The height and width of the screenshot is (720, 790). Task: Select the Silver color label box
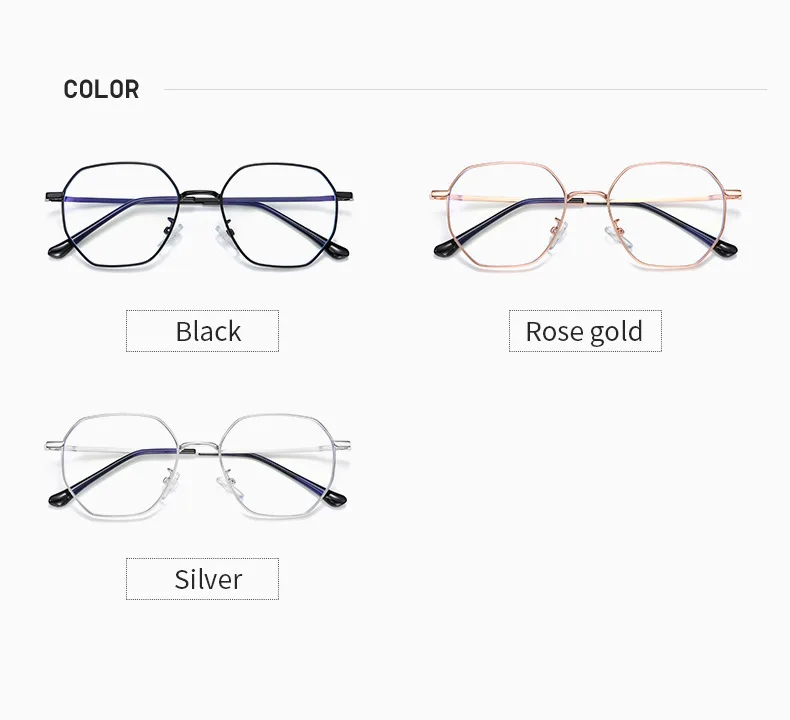pyautogui.click(x=202, y=579)
